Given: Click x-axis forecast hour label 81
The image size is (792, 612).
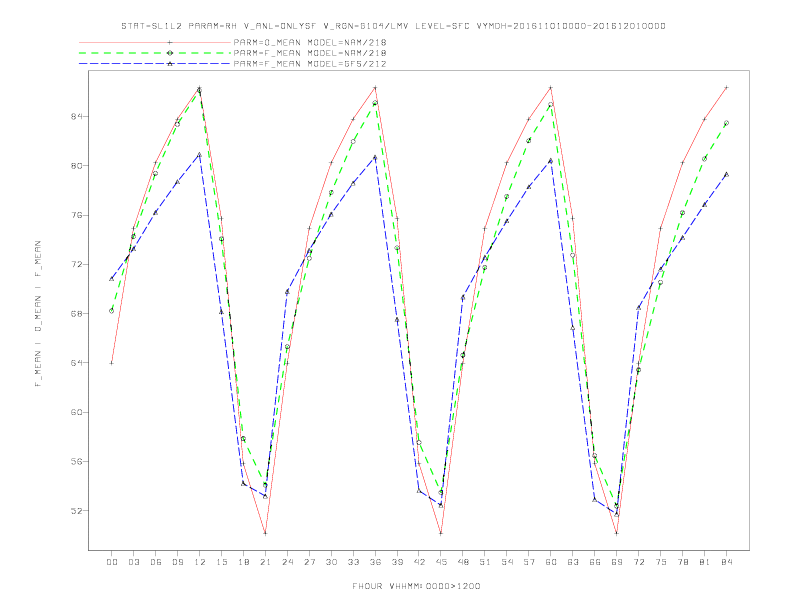Looking at the screenshot, I should [705, 562].
